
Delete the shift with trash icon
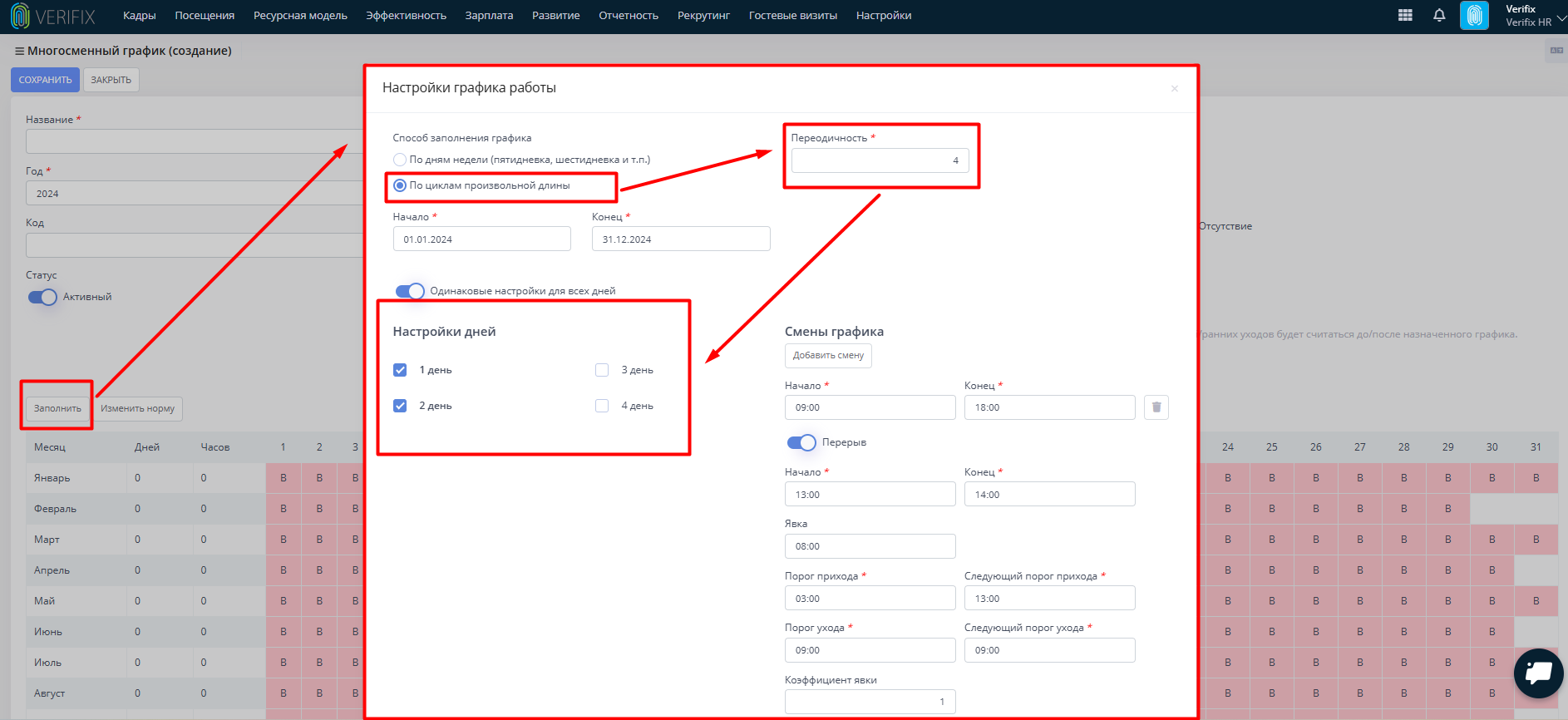click(x=1156, y=407)
